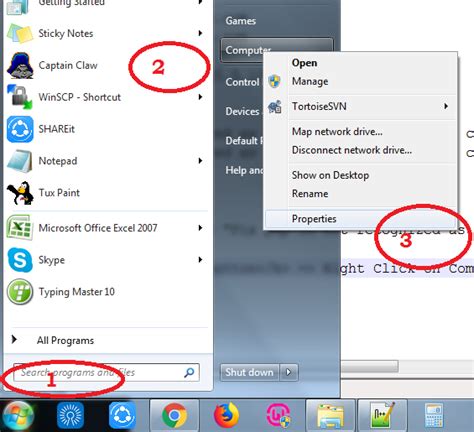The height and width of the screenshot is (432, 474).
Task: Expand TortoiseSVN submenu arrow
Action: click(446, 106)
